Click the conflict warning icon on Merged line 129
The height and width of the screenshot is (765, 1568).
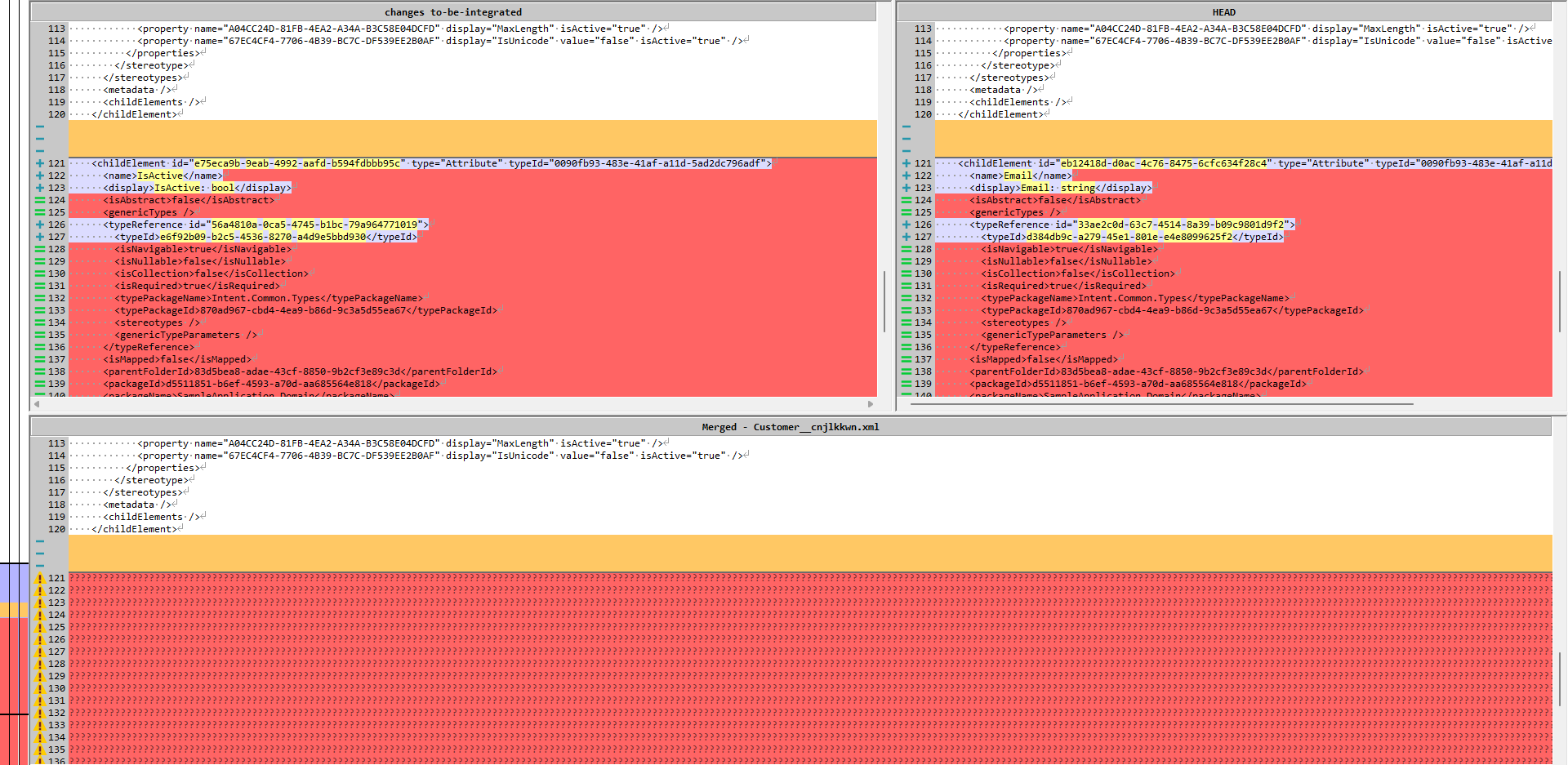(x=39, y=676)
